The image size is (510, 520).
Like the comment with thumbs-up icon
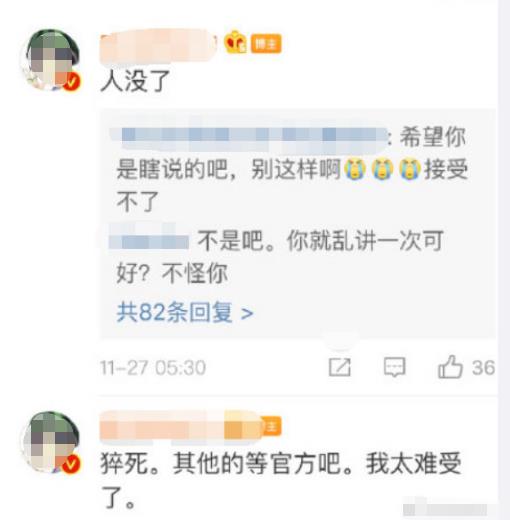450,367
